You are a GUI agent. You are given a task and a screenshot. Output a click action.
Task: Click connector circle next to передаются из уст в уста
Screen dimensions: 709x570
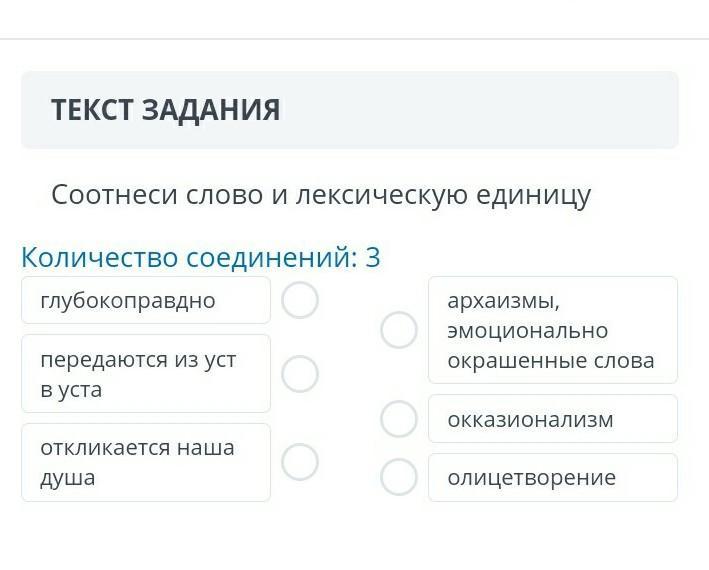point(300,373)
